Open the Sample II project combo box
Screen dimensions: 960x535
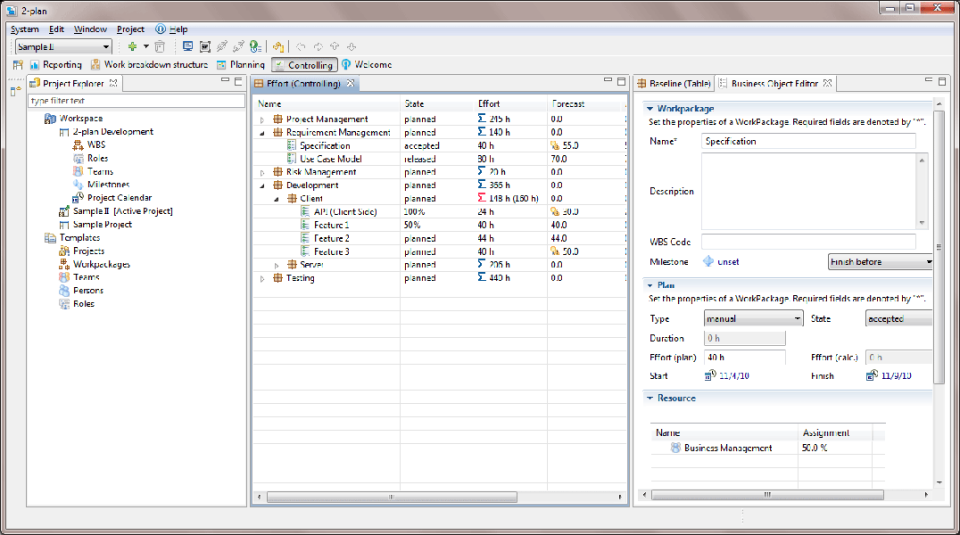[63, 47]
